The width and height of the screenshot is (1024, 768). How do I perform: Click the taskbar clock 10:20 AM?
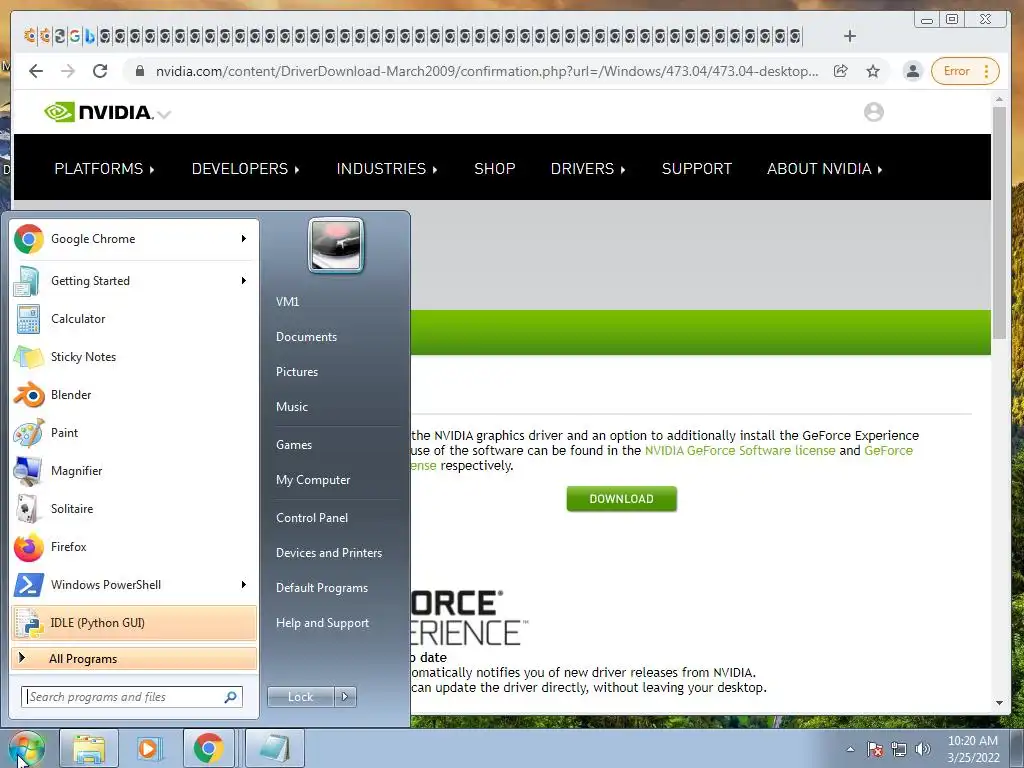coord(973,741)
